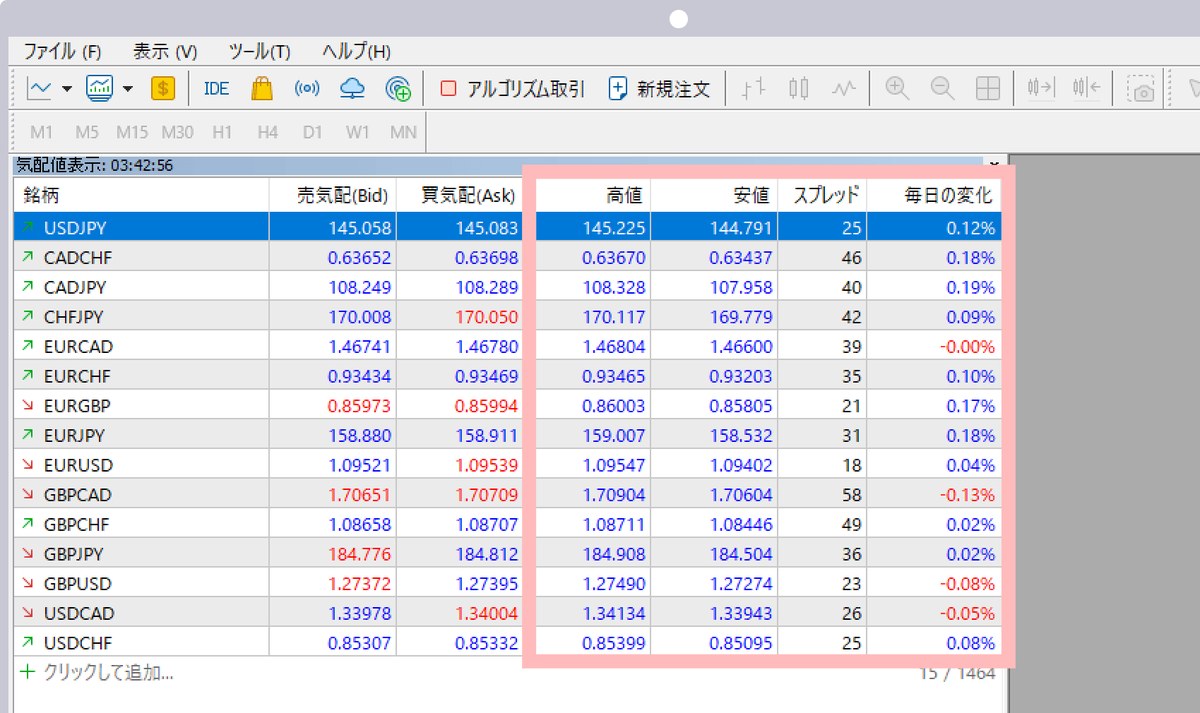Open ヘルプ(H) menu
1200x713 pixels.
point(356,52)
